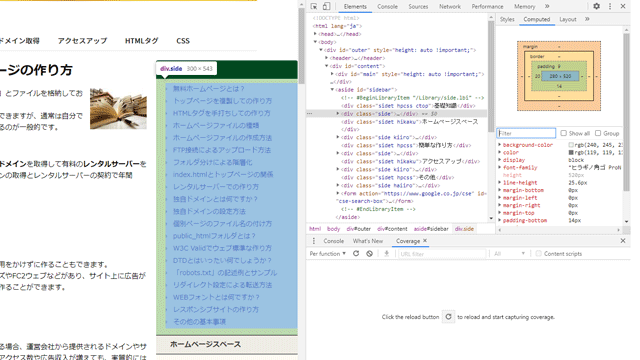Expand padding-bottom computed property

tap(499, 220)
